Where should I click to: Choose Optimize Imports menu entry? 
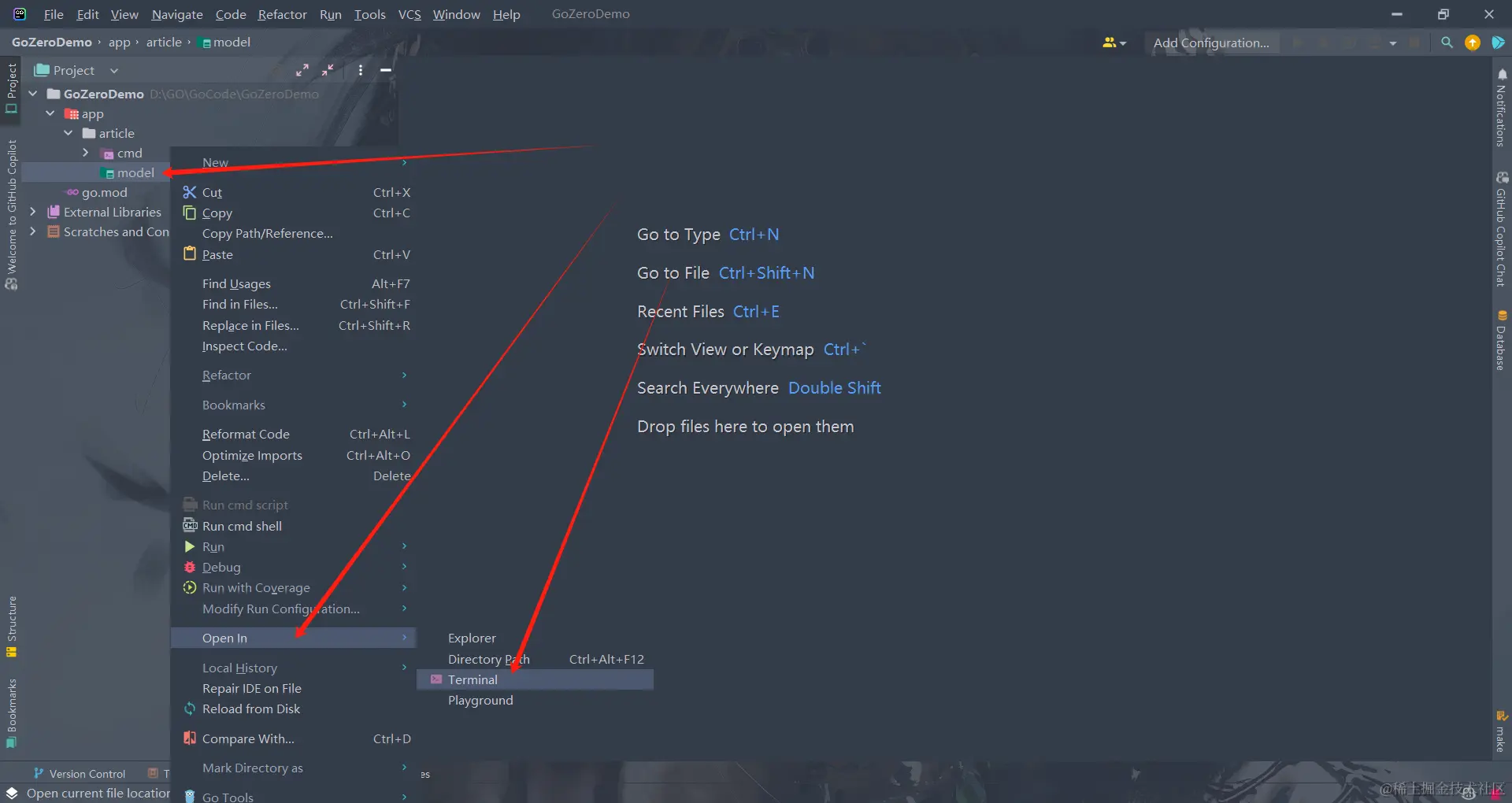tap(293, 455)
